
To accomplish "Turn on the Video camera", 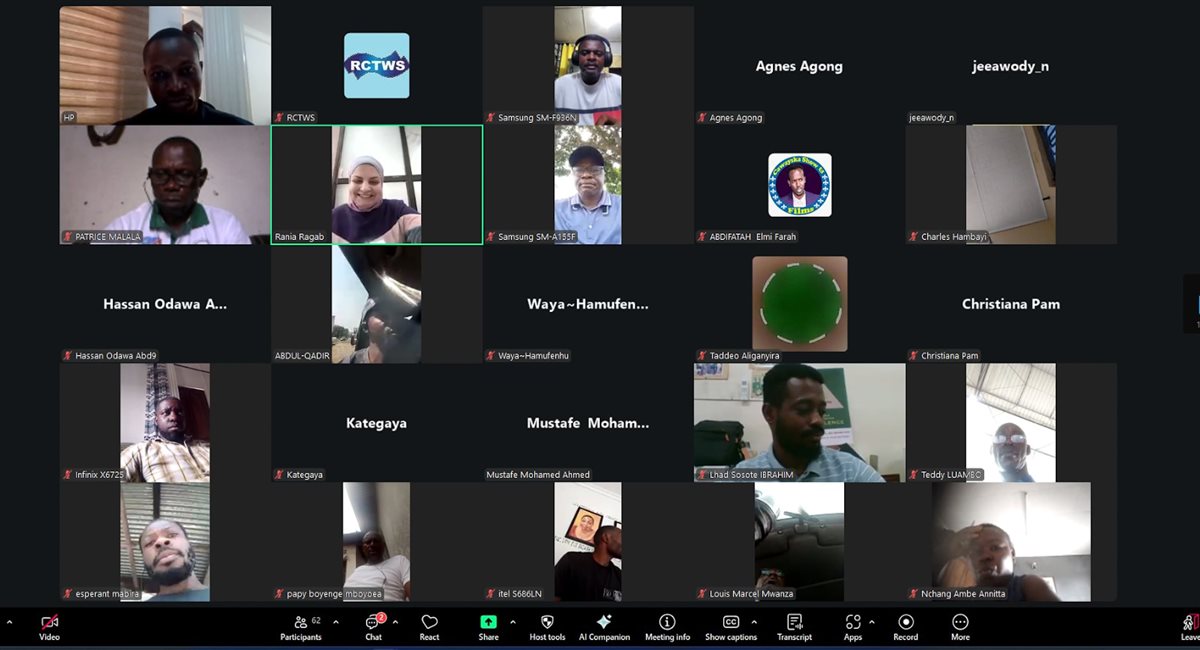I will click(x=49, y=626).
